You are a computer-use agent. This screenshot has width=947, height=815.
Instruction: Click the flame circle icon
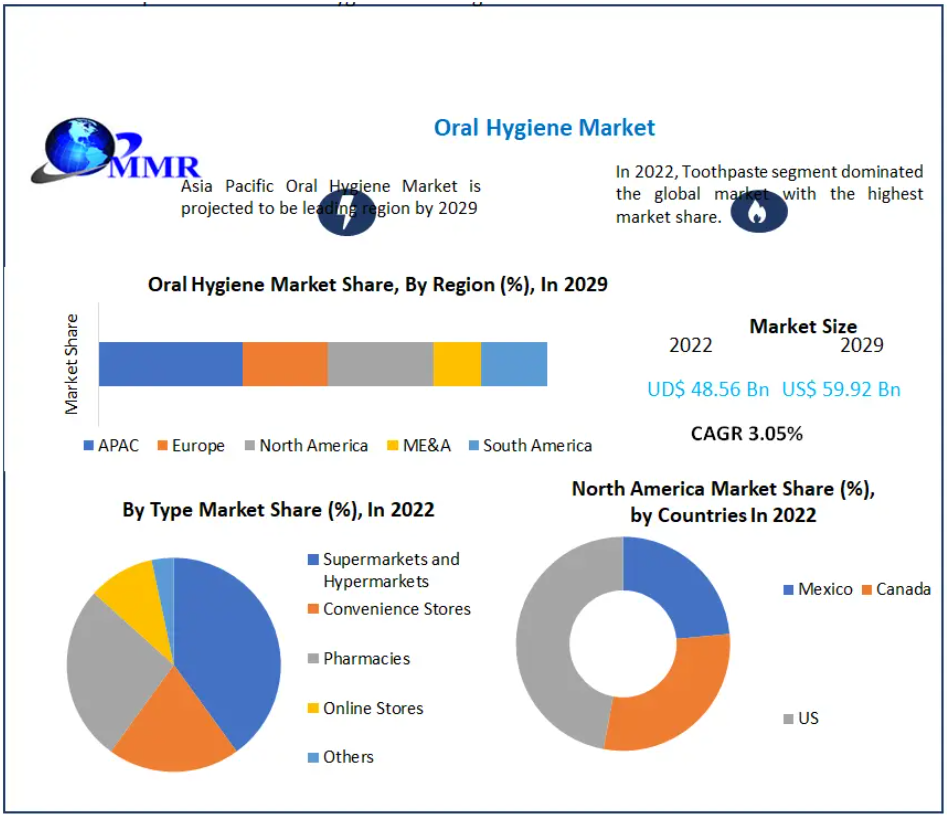click(x=758, y=209)
